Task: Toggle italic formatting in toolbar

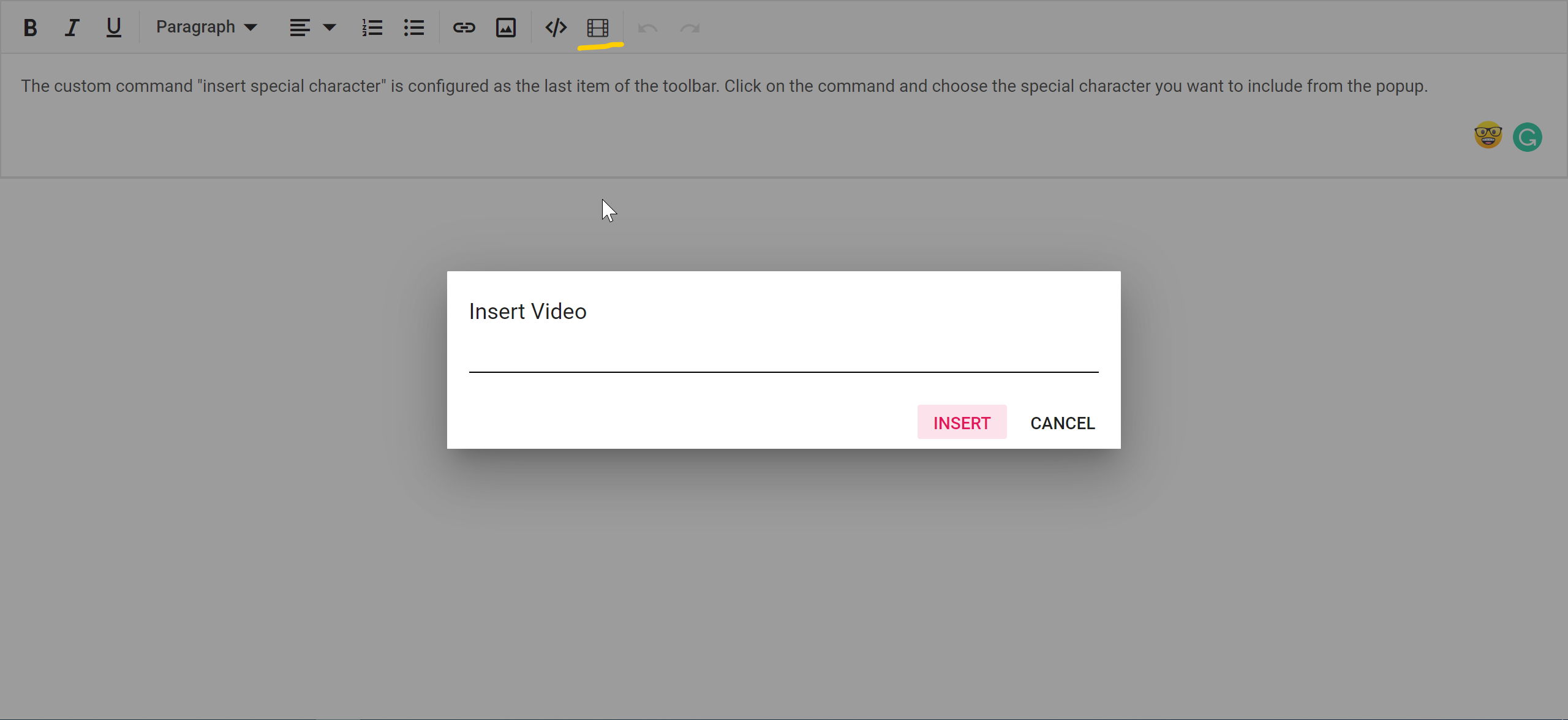Action: tap(72, 28)
